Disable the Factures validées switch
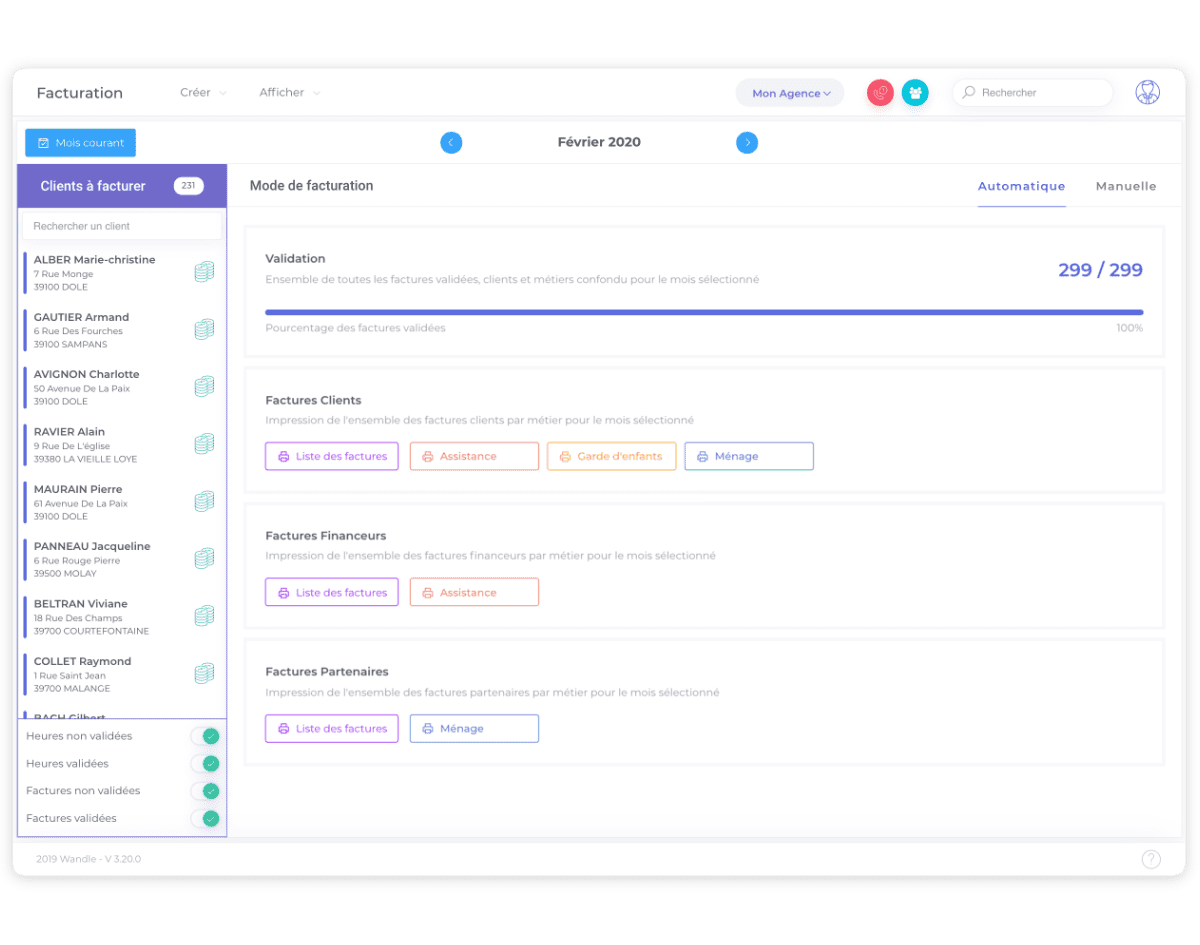Screen dimensions: 1200x945 coord(205,818)
